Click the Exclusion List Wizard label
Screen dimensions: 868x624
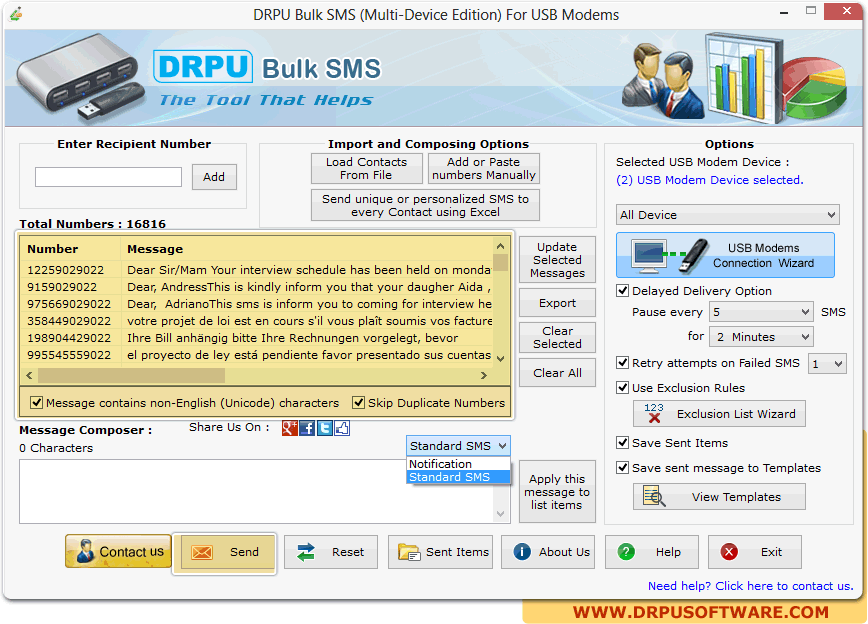[736, 414]
